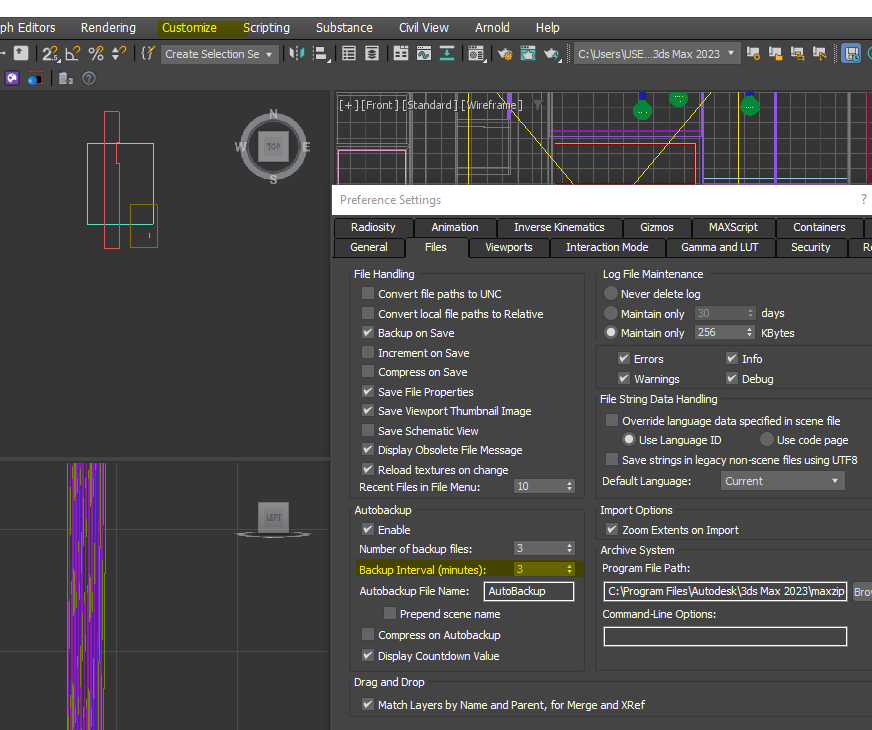Click the Mirror tool icon
872x730 pixels.
pyautogui.click(x=297, y=54)
